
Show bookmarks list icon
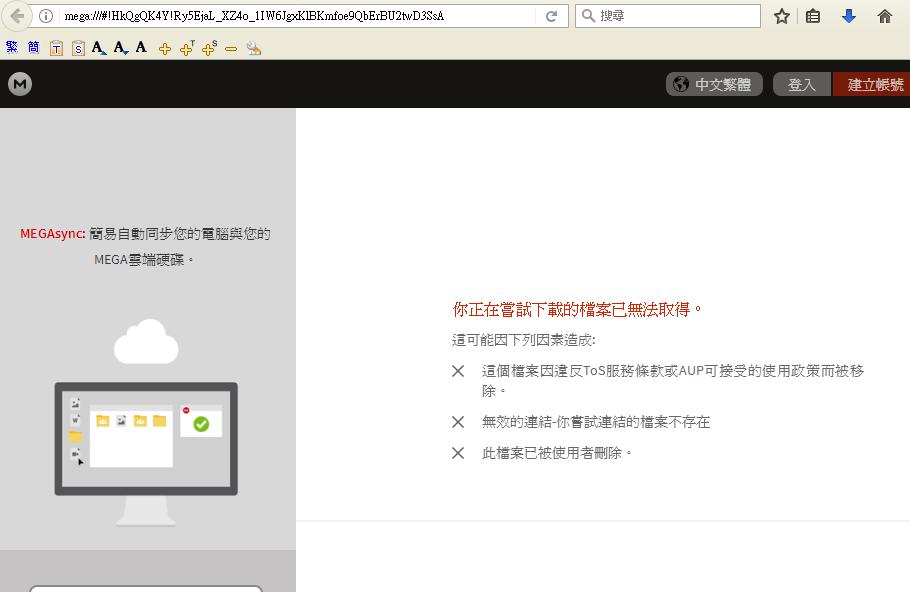[x=813, y=16]
